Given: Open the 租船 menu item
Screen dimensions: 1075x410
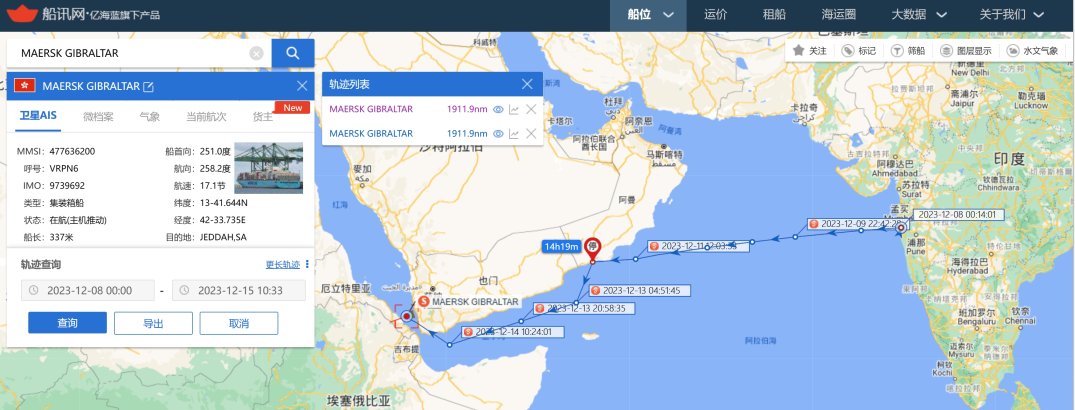Looking at the screenshot, I should 774,14.
